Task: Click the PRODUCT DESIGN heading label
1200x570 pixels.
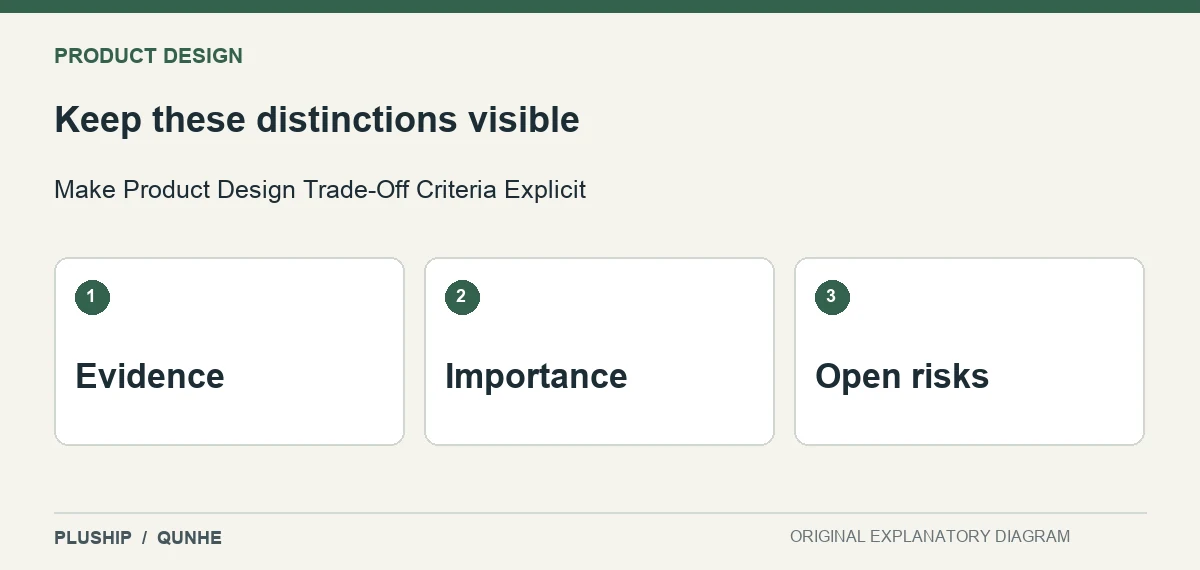Action: point(148,56)
